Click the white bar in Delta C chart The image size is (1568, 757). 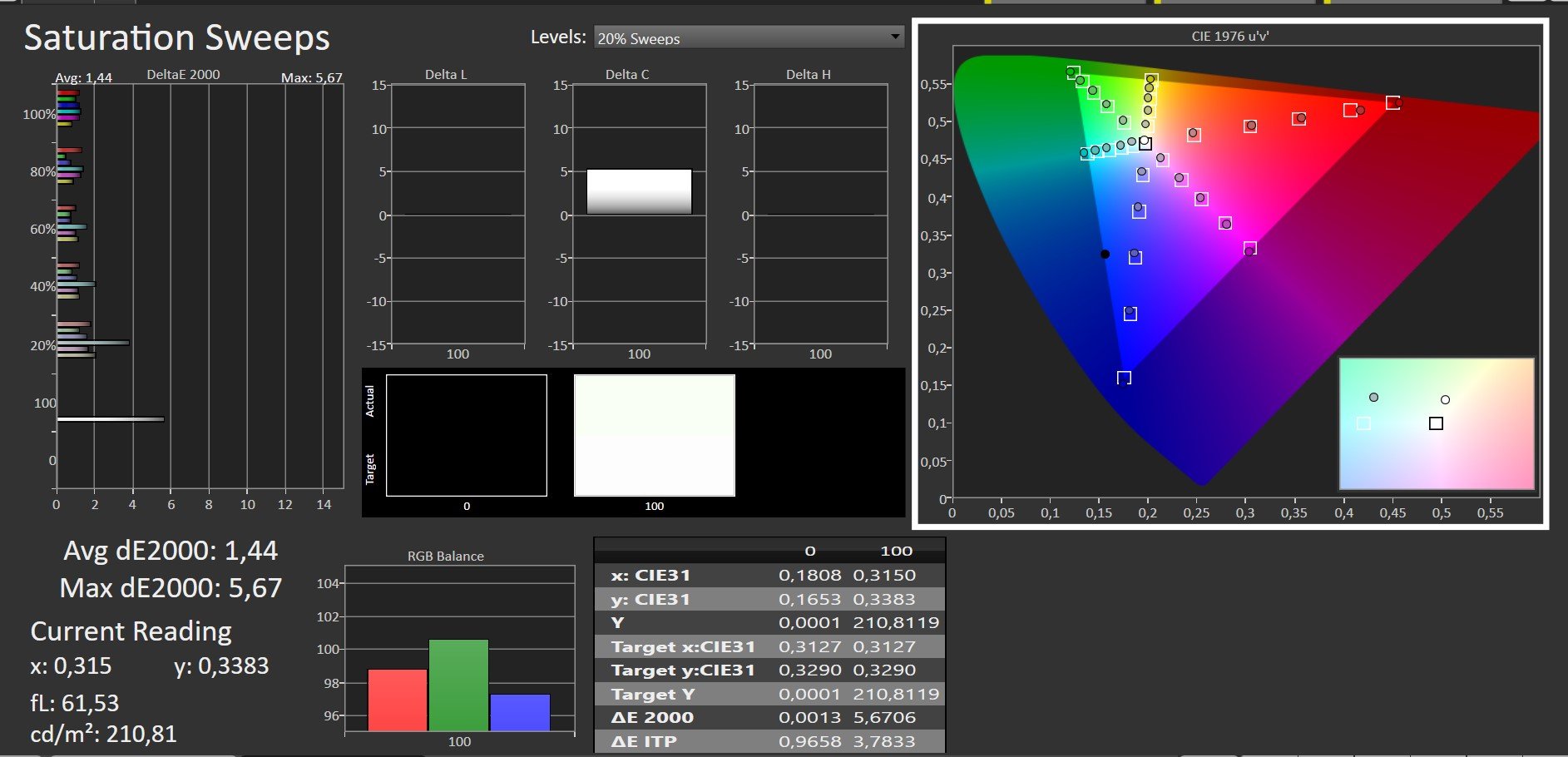click(x=639, y=191)
